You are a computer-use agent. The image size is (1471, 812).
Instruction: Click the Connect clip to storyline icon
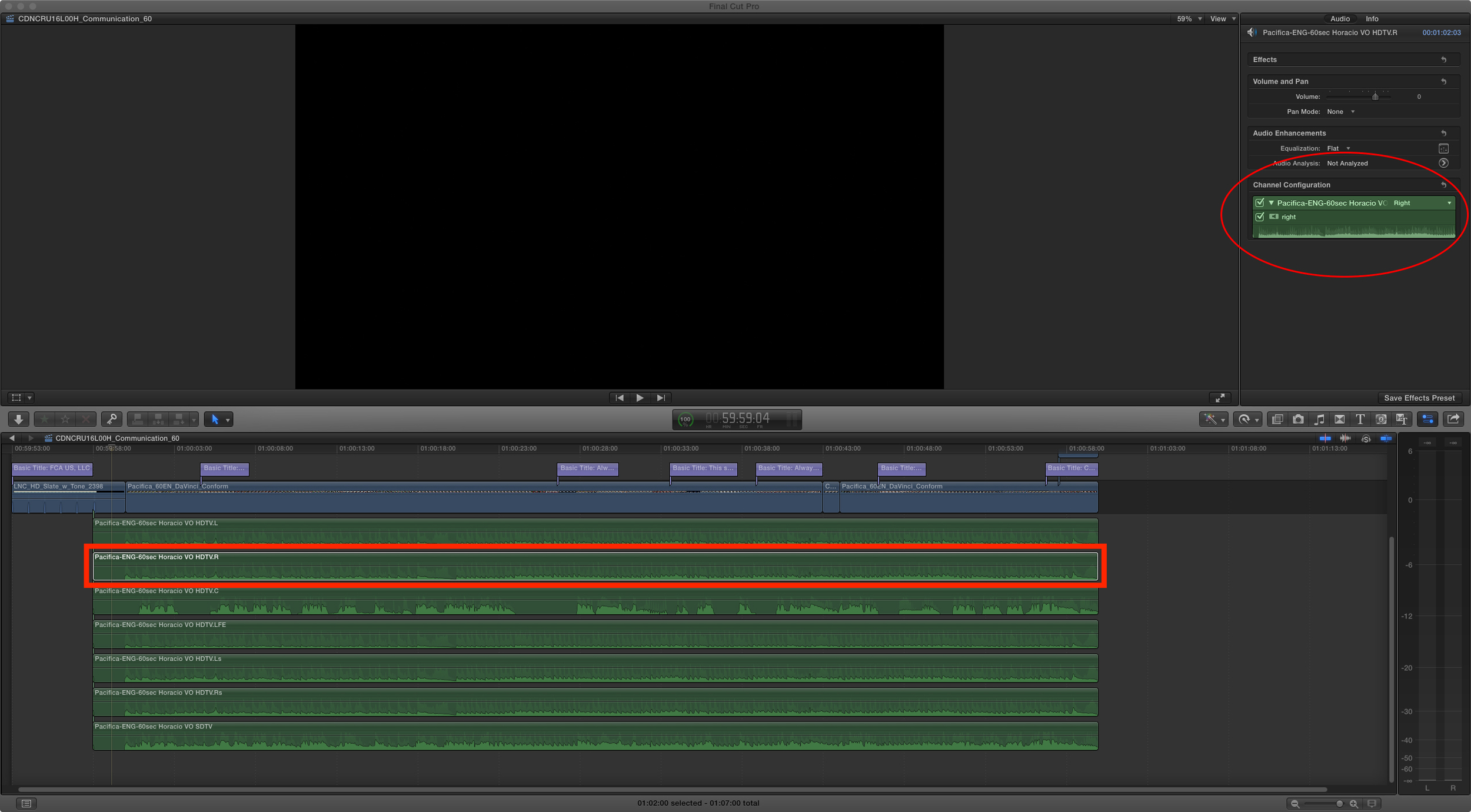point(138,420)
